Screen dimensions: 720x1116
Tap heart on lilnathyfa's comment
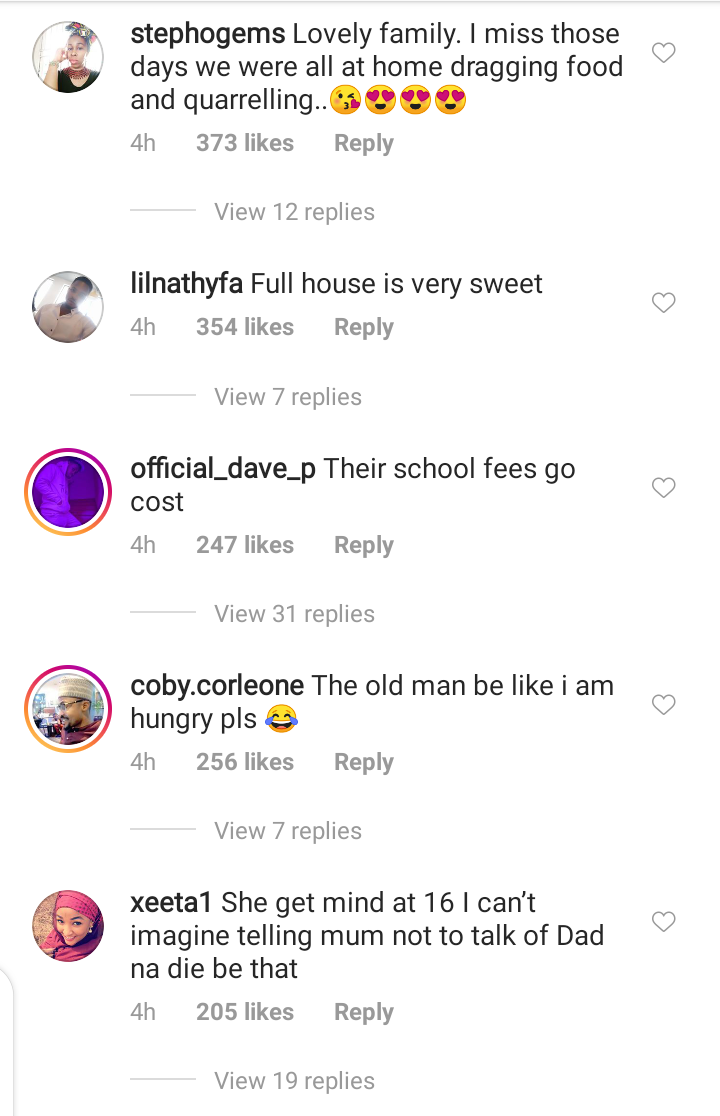(x=663, y=303)
